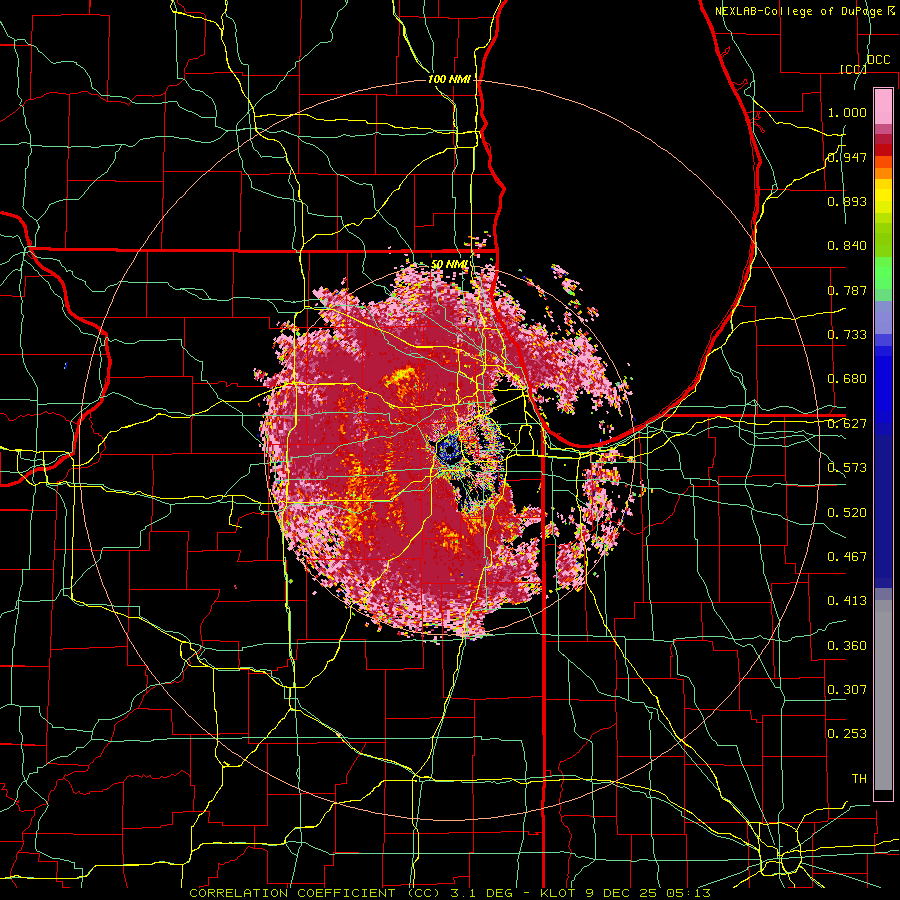The height and width of the screenshot is (900, 900).
Task: Click the [CC] legend header label
Action: 854,69
